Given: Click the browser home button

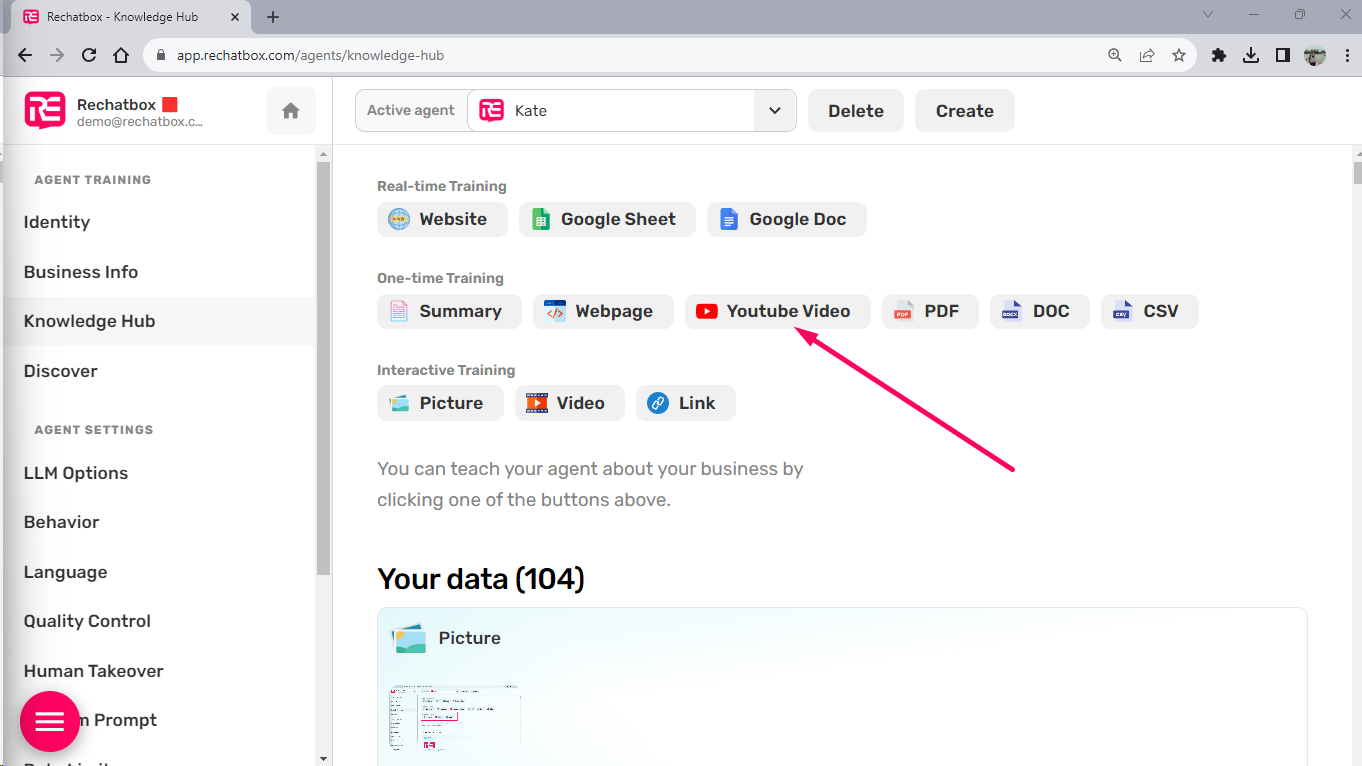Looking at the screenshot, I should [x=121, y=56].
